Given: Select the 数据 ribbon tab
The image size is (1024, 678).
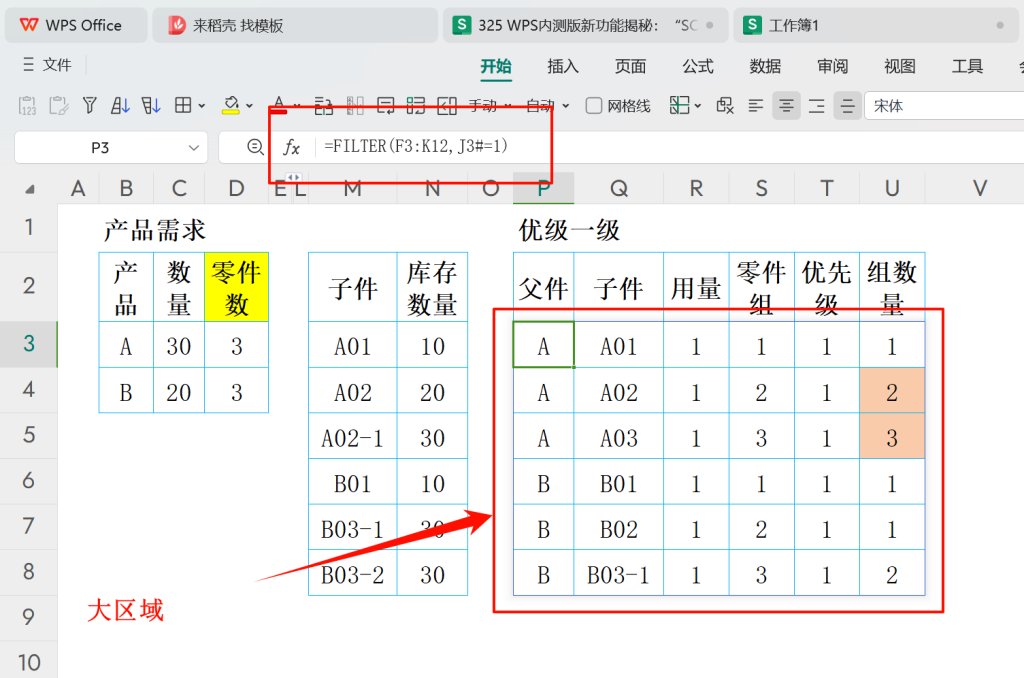Looking at the screenshot, I should coord(765,66).
